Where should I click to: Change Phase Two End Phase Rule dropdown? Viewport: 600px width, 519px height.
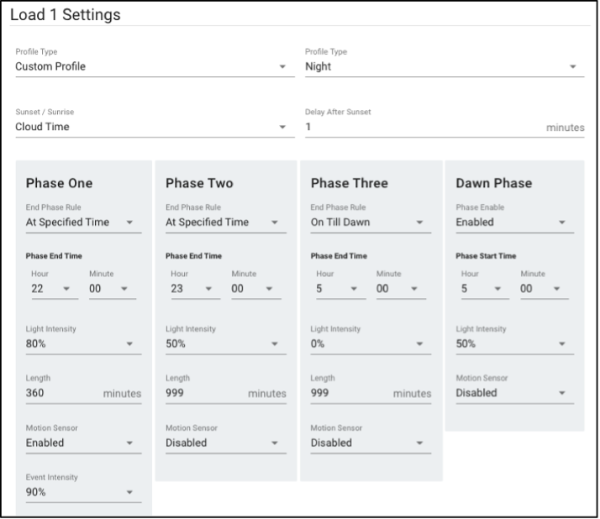click(226, 223)
